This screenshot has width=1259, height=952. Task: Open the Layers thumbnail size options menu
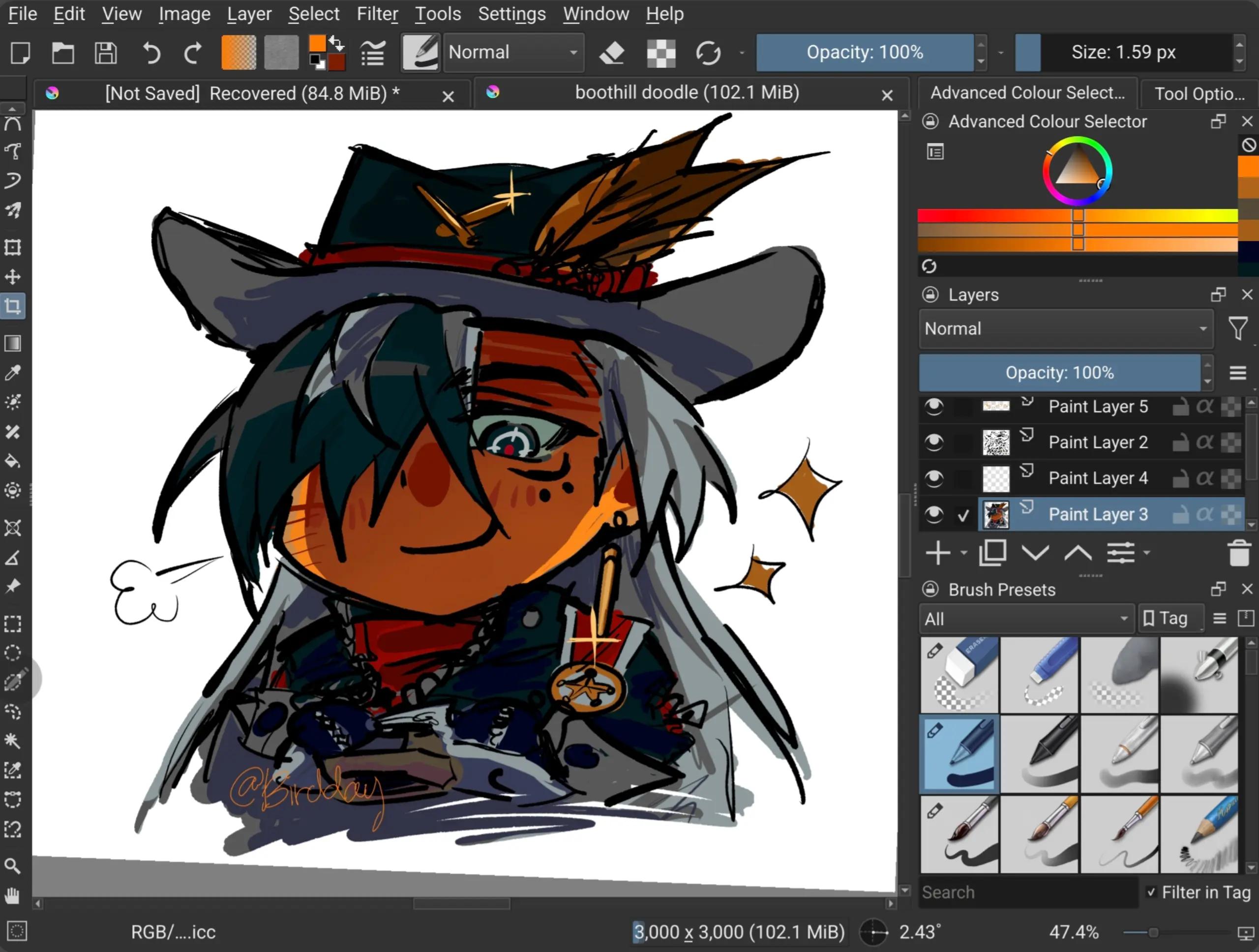pos(1238,373)
